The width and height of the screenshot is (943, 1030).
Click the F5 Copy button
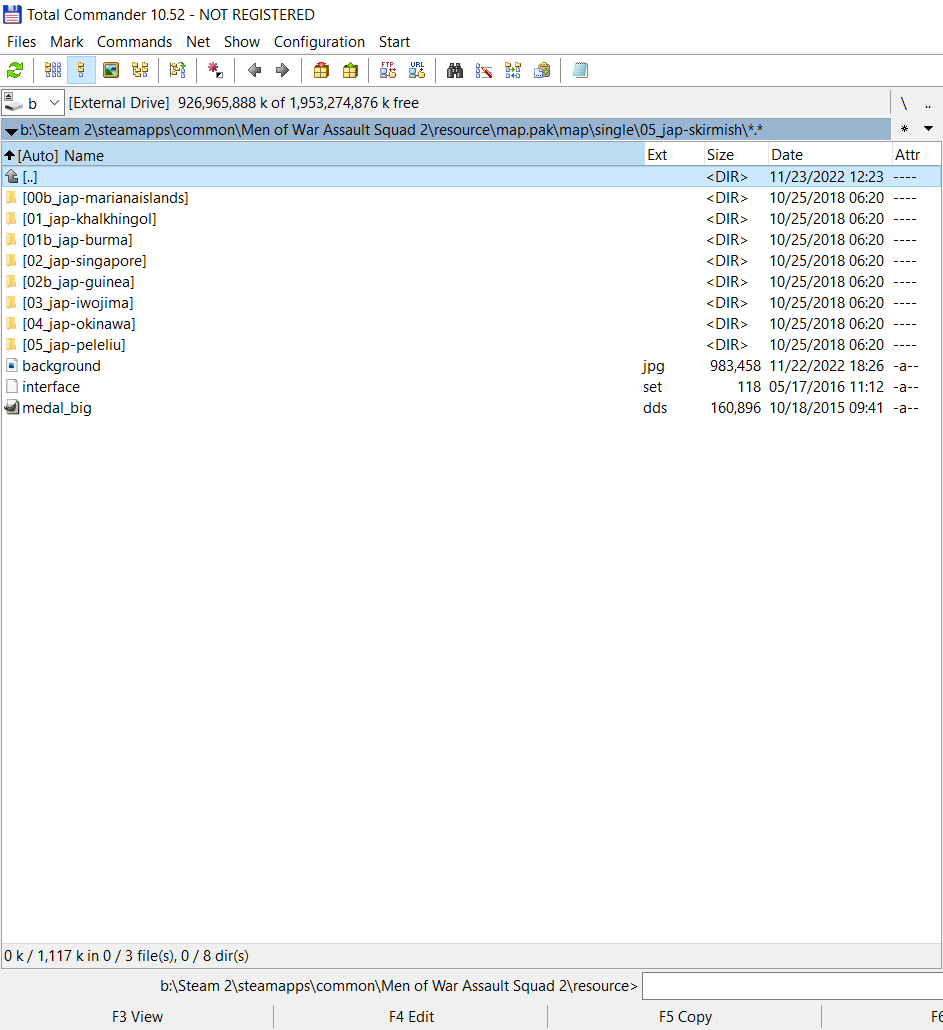(685, 1017)
